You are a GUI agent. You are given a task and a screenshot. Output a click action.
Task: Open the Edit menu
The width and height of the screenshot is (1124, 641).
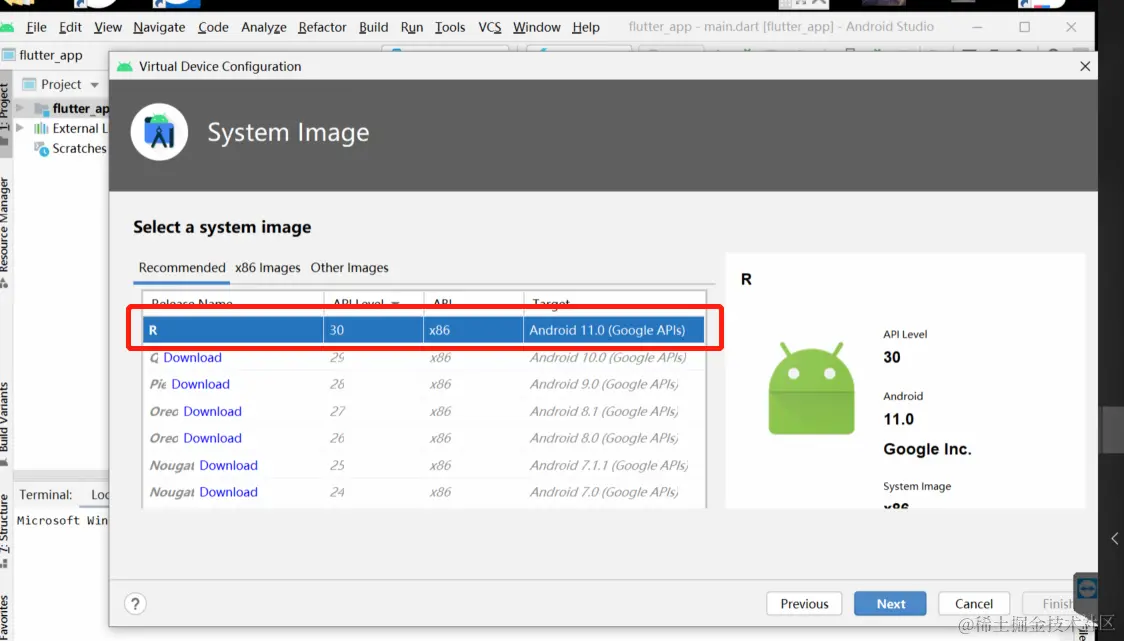70,27
